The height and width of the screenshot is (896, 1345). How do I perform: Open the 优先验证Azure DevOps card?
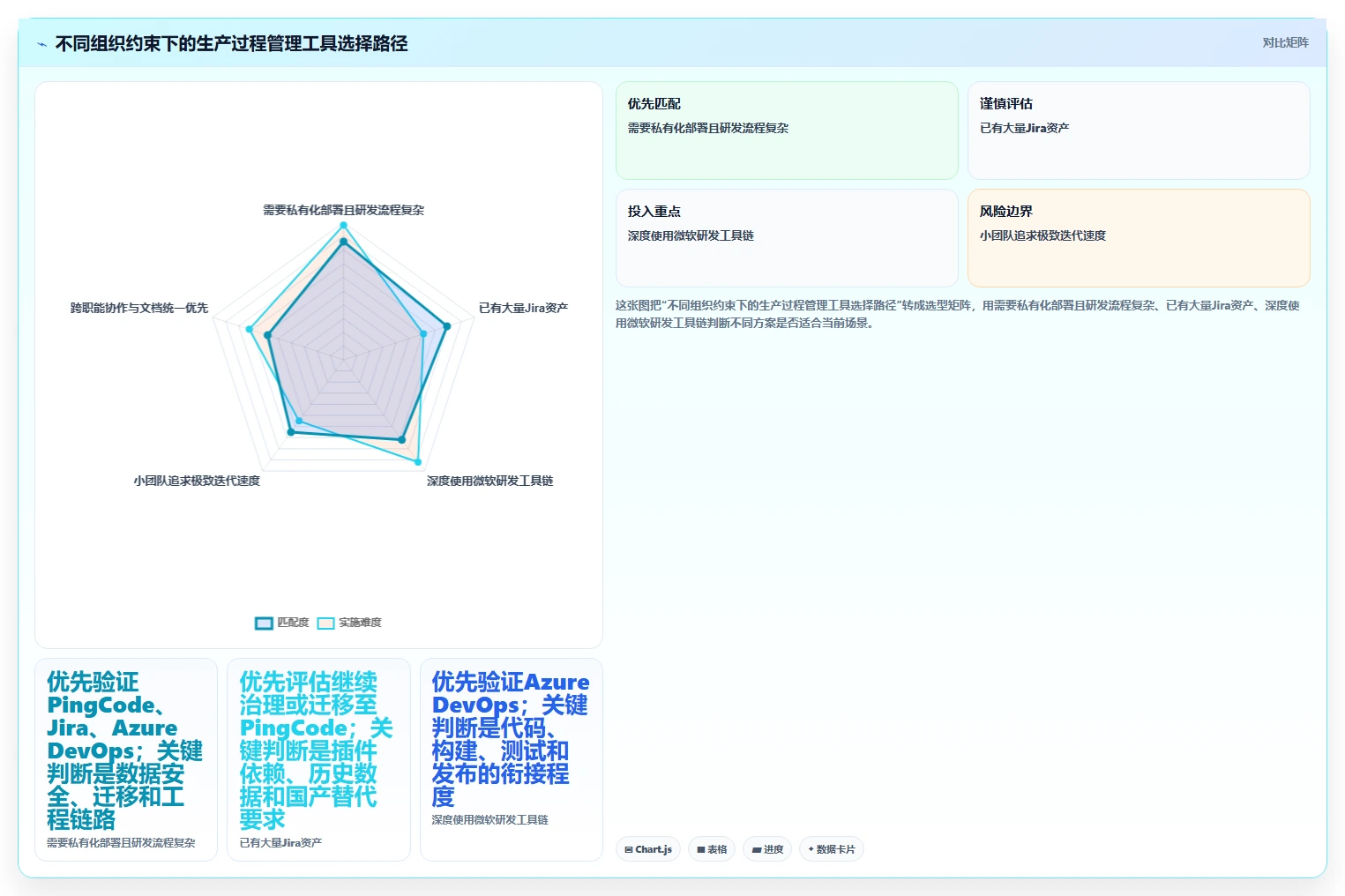pyautogui.click(x=512, y=759)
